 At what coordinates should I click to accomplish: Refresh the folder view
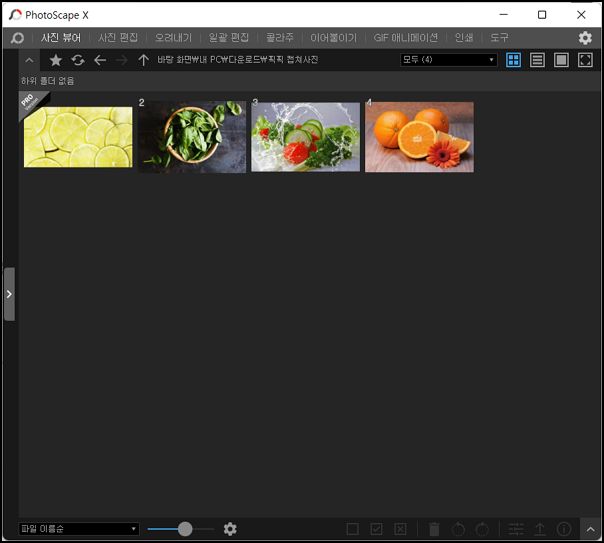[x=78, y=60]
